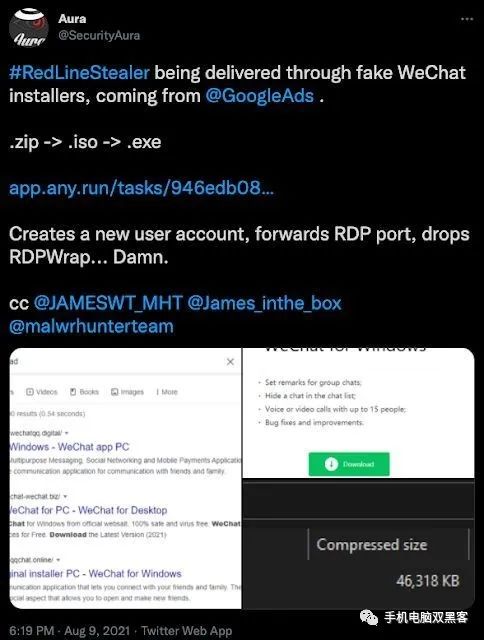Click the WeChat logo watermark
484x640 pixels.
tap(369, 618)
